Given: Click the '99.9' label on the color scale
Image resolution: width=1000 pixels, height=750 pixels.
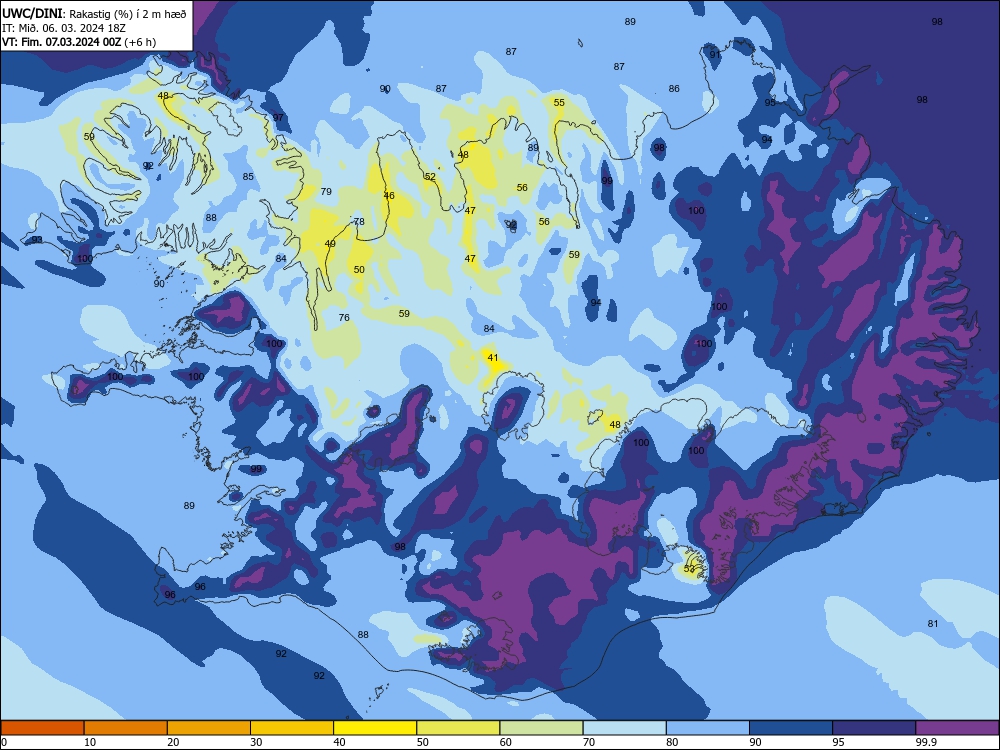Looking at the screenshot, I should (x=925, y=742).
